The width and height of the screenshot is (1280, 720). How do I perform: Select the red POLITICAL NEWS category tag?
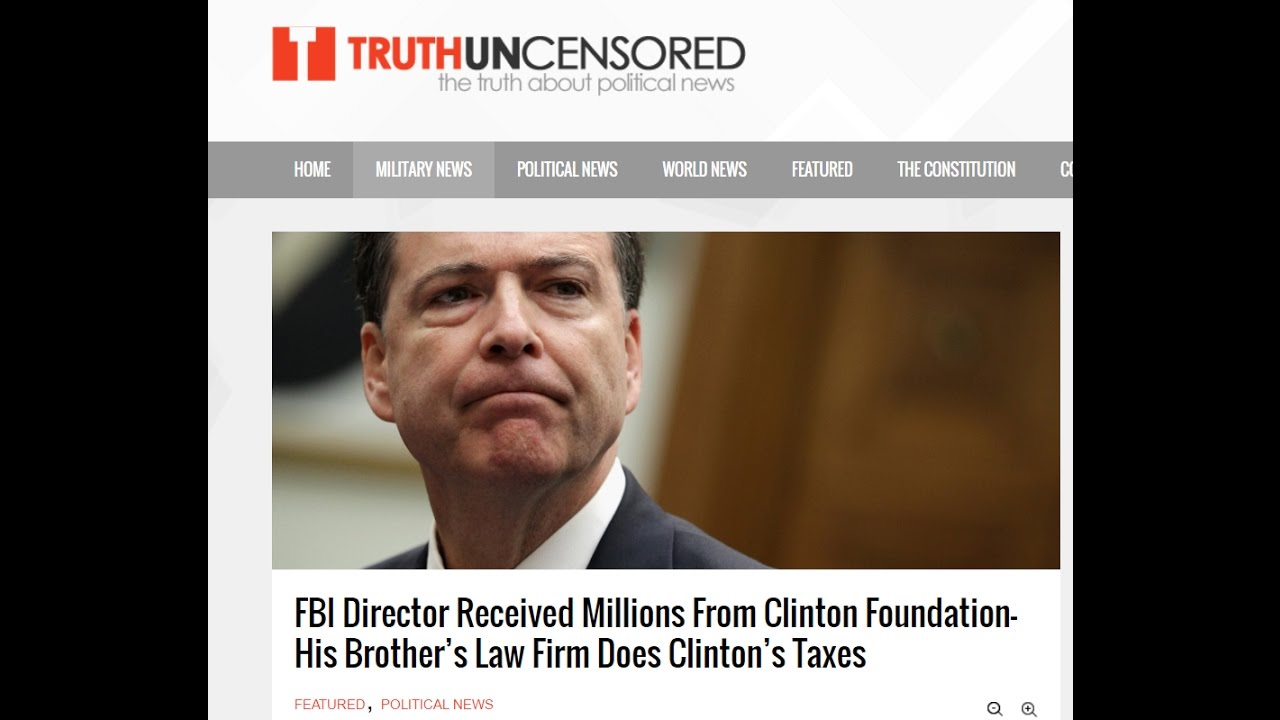click(437, 704)
